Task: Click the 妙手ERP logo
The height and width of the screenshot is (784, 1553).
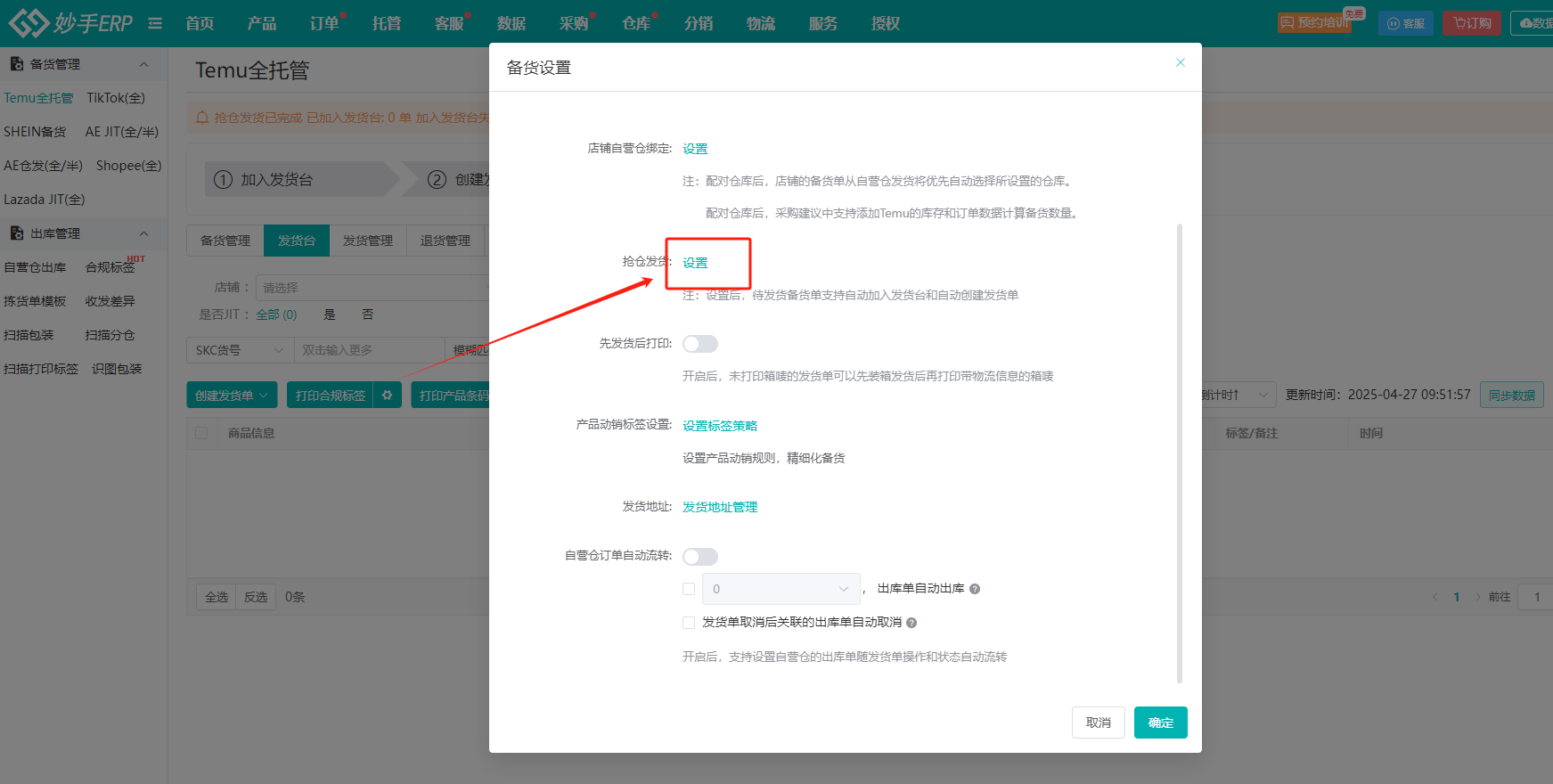Action: point(70,22)
